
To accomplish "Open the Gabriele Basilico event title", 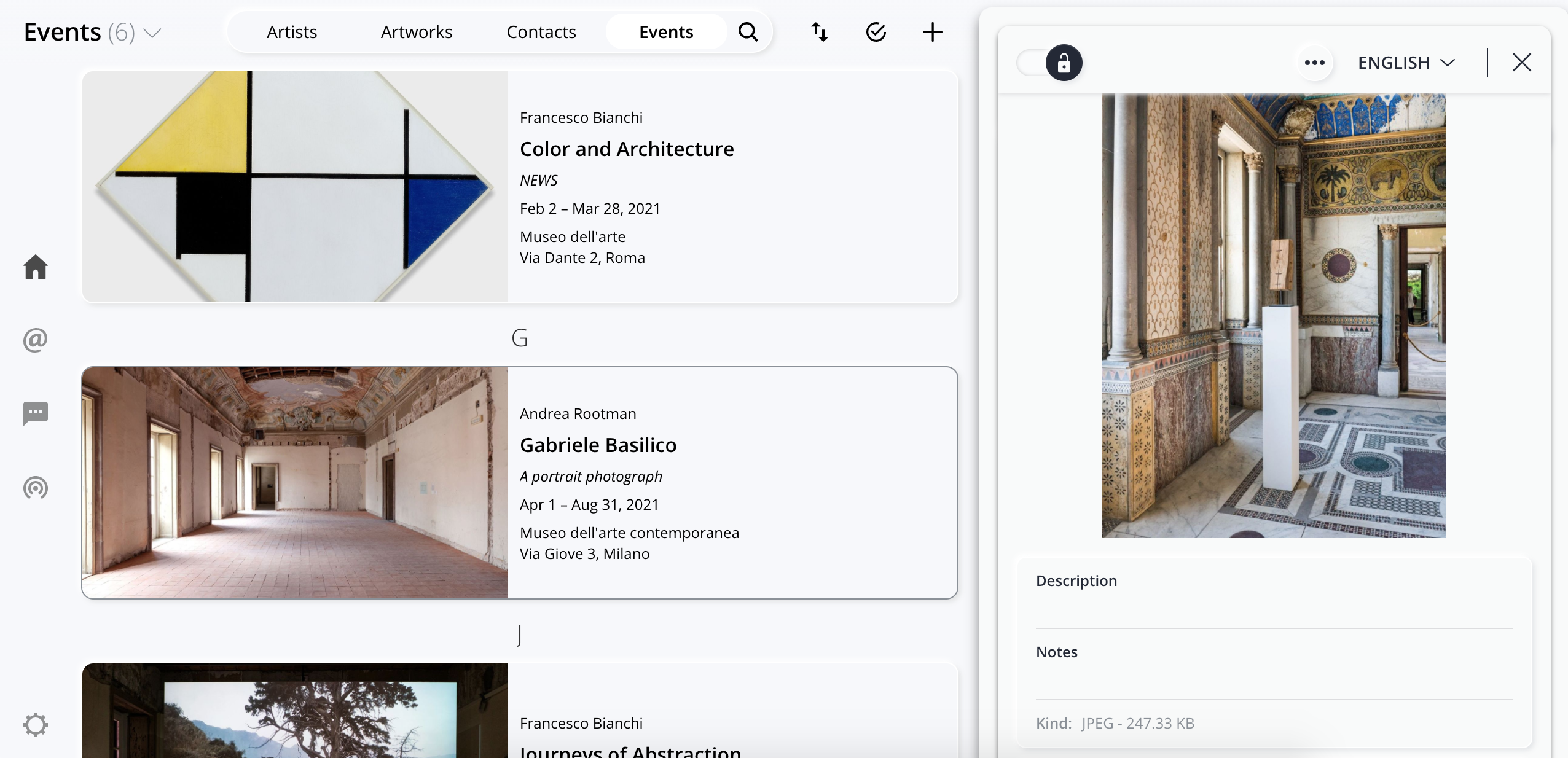I will click(598, 445).
